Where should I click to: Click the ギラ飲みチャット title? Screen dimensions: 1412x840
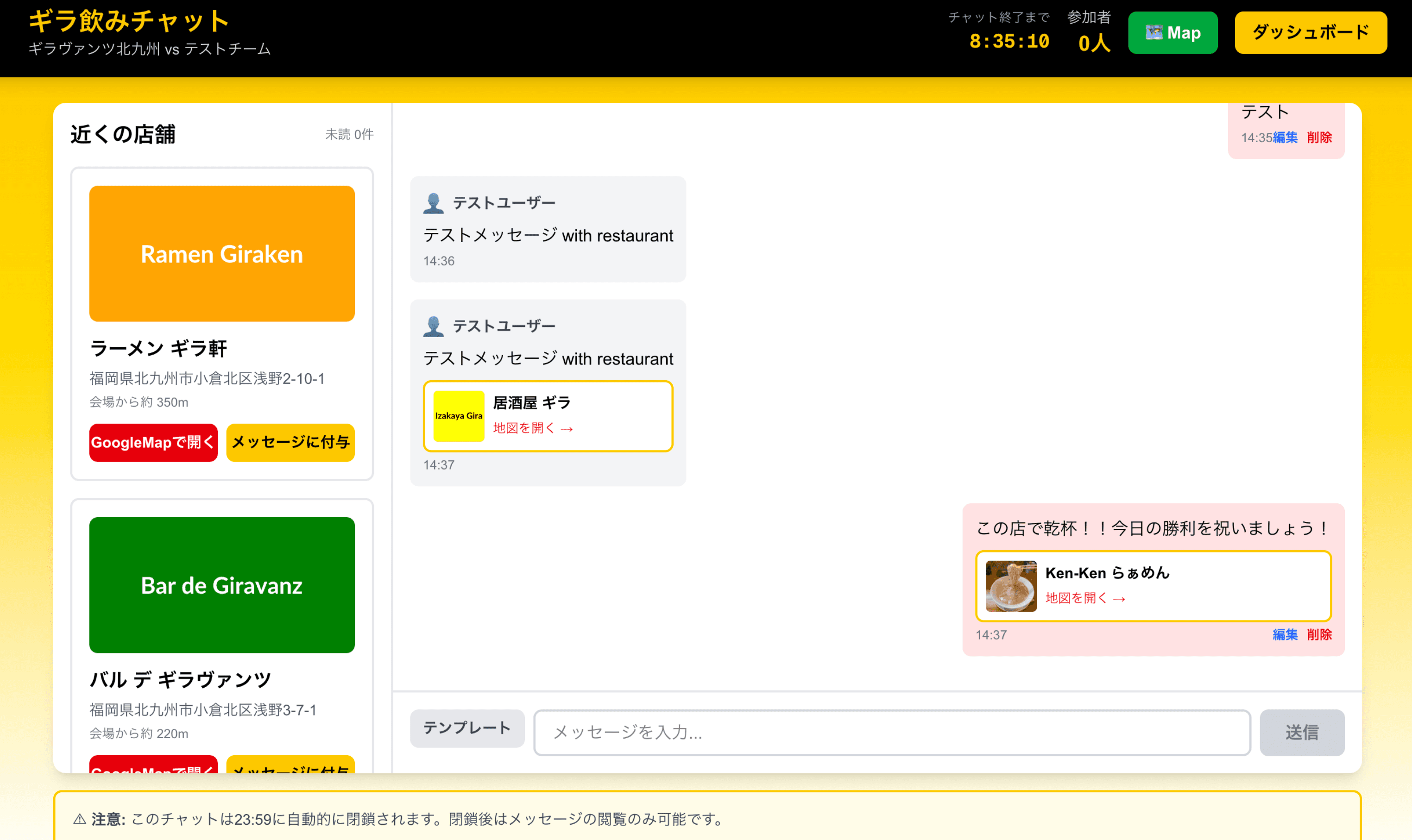point(129,21)
